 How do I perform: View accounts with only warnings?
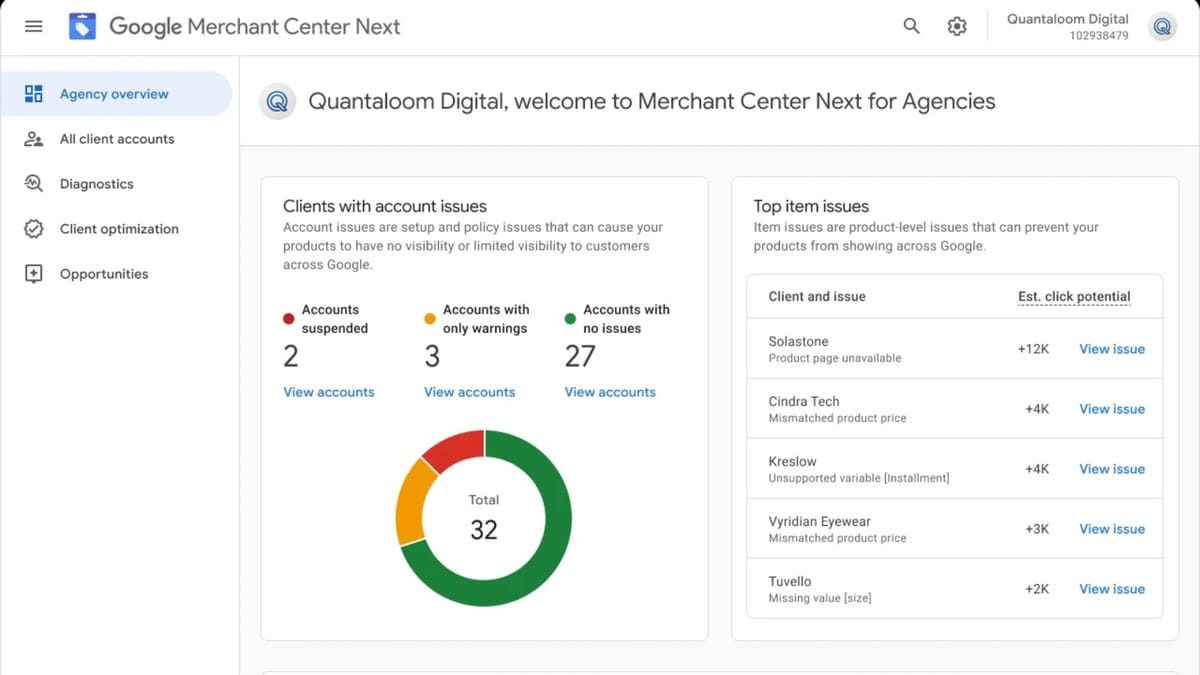coord(469,391)
